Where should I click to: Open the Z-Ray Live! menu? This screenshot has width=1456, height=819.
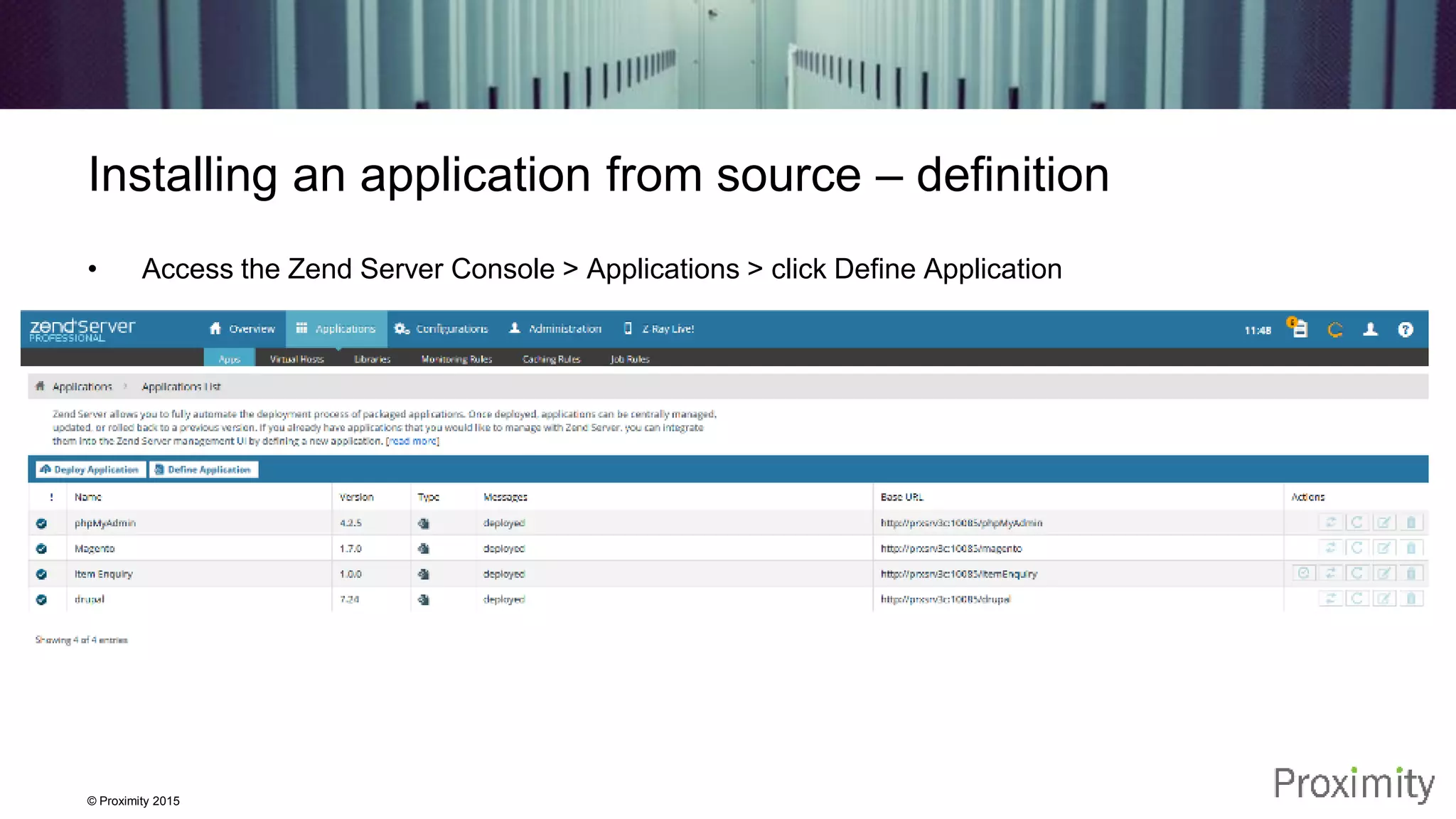click(658, 328)
